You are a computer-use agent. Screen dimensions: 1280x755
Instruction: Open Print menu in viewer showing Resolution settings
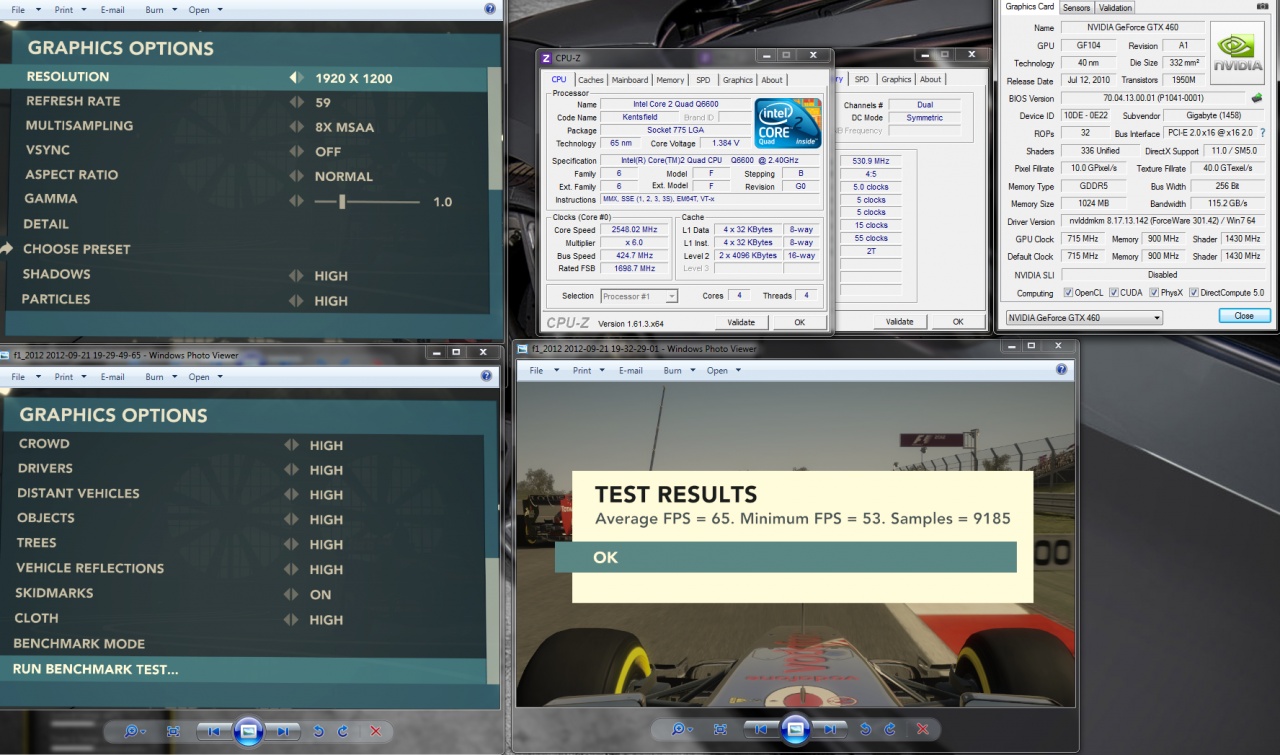click(x=69, y=10)
